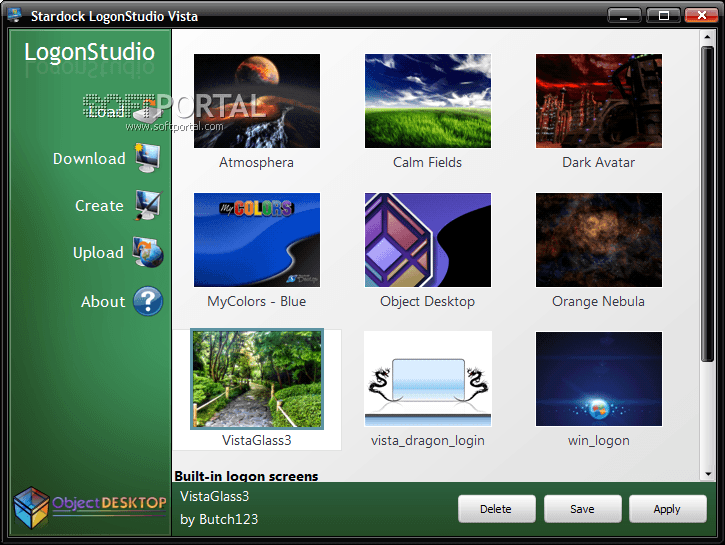Click the About question mark icon

click(x=148, y=301)
